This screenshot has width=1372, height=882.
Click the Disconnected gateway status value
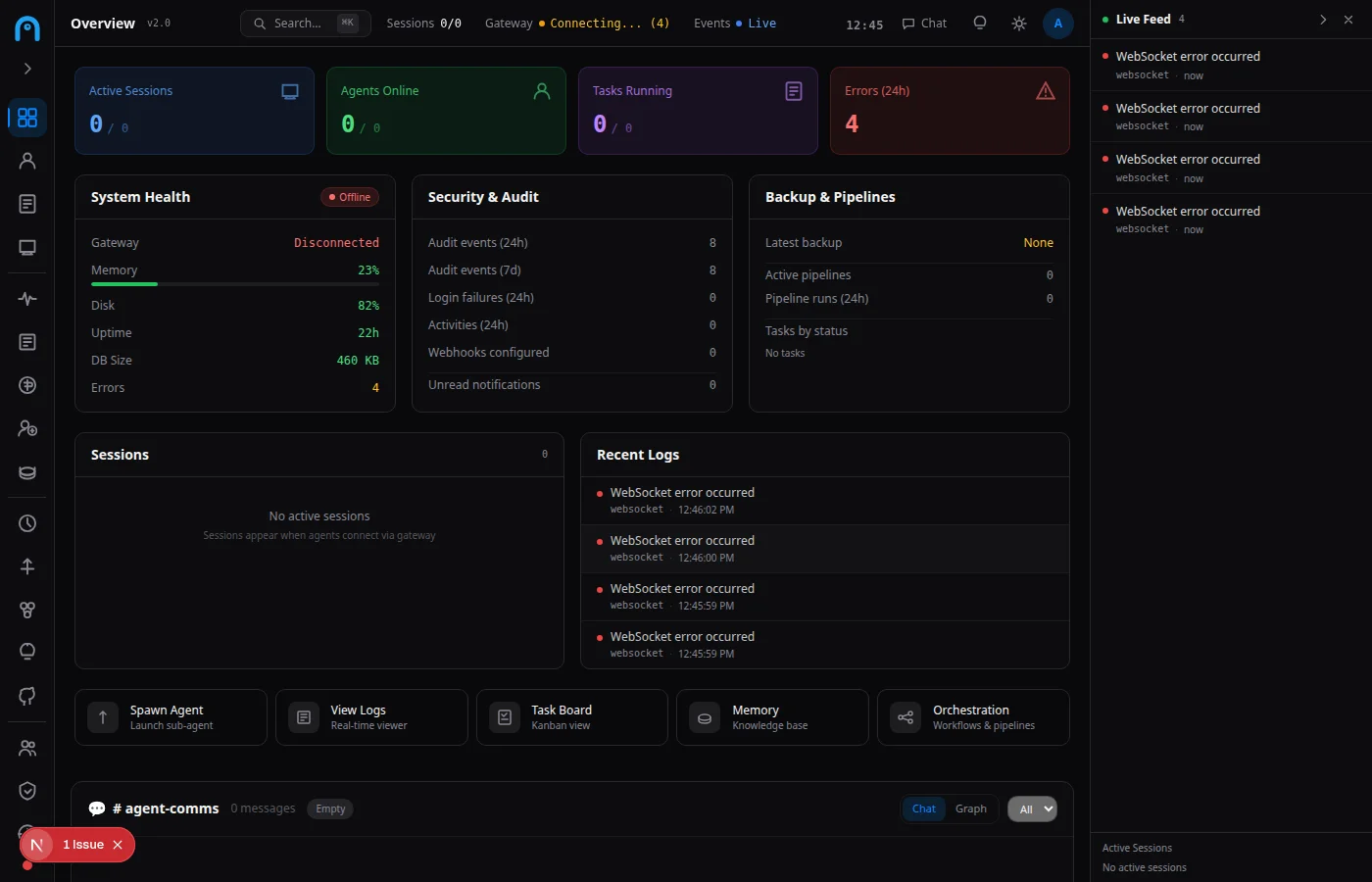(x=336, y=243)
